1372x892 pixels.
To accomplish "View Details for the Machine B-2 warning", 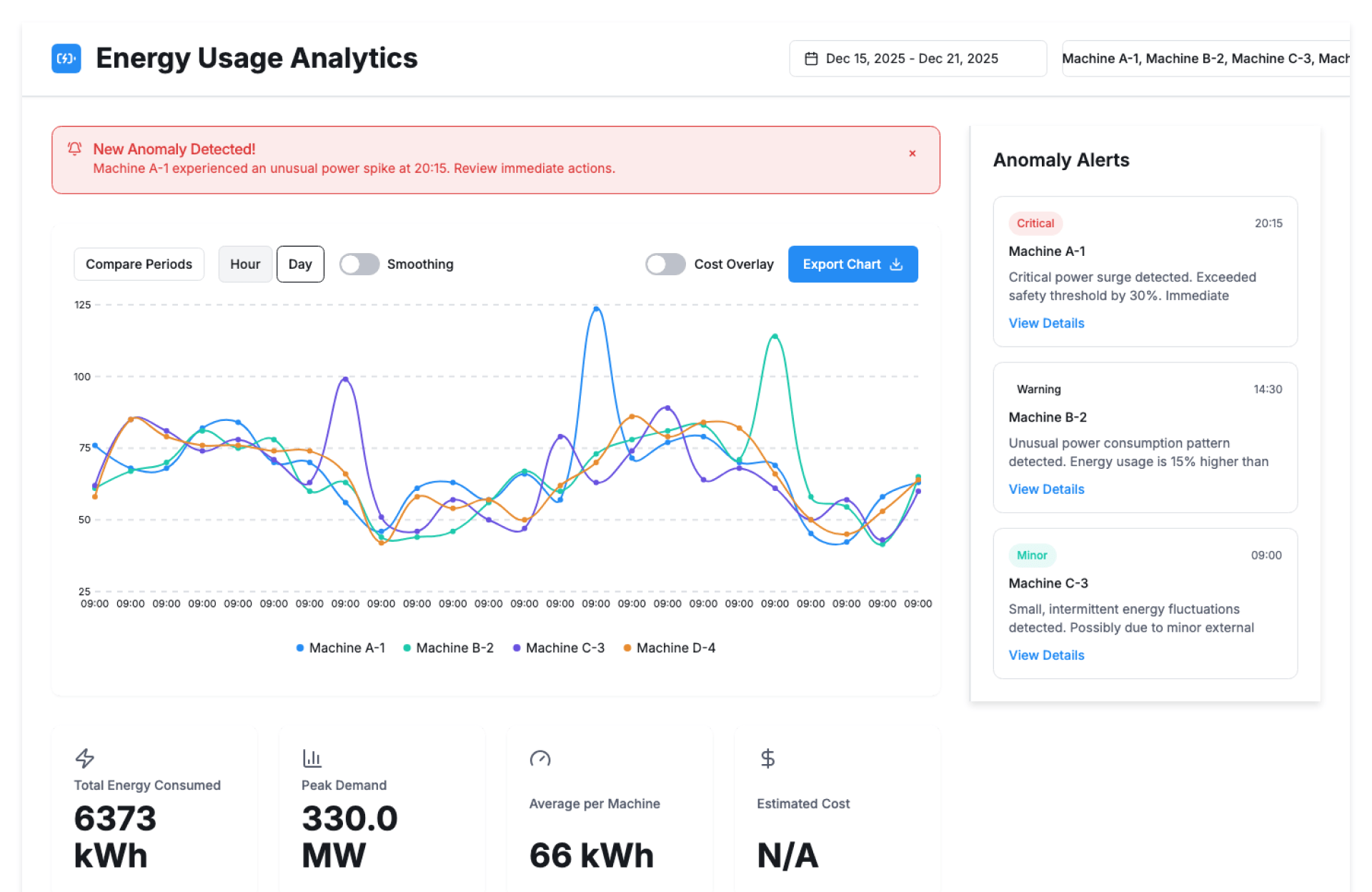I will click(1046, 489).
